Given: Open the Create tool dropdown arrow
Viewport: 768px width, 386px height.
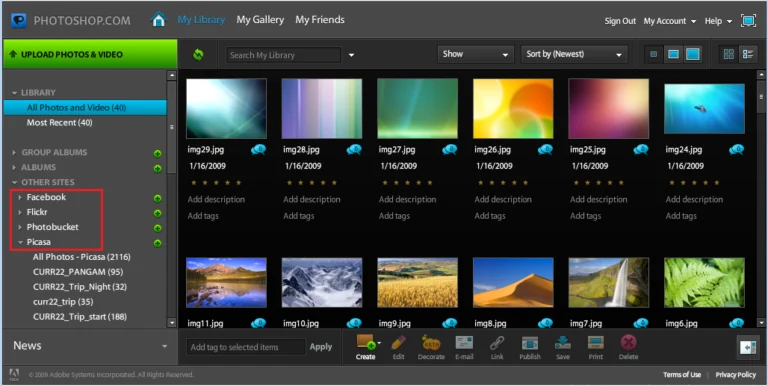Looking at the screenshot, I should click(x=379, y=342).
